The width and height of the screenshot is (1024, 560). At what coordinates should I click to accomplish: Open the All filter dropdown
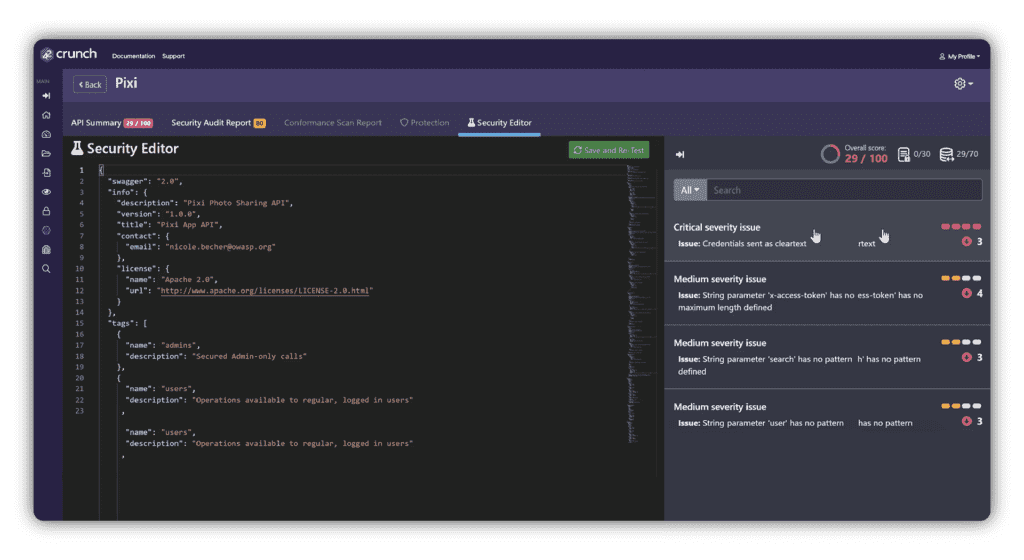coord(690,190)
